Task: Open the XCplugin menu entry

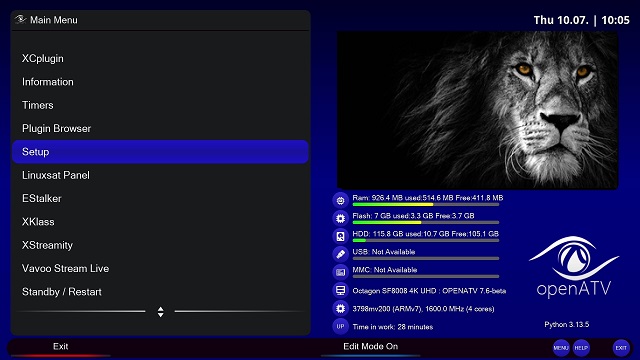Action: click(x=160, y=58)
